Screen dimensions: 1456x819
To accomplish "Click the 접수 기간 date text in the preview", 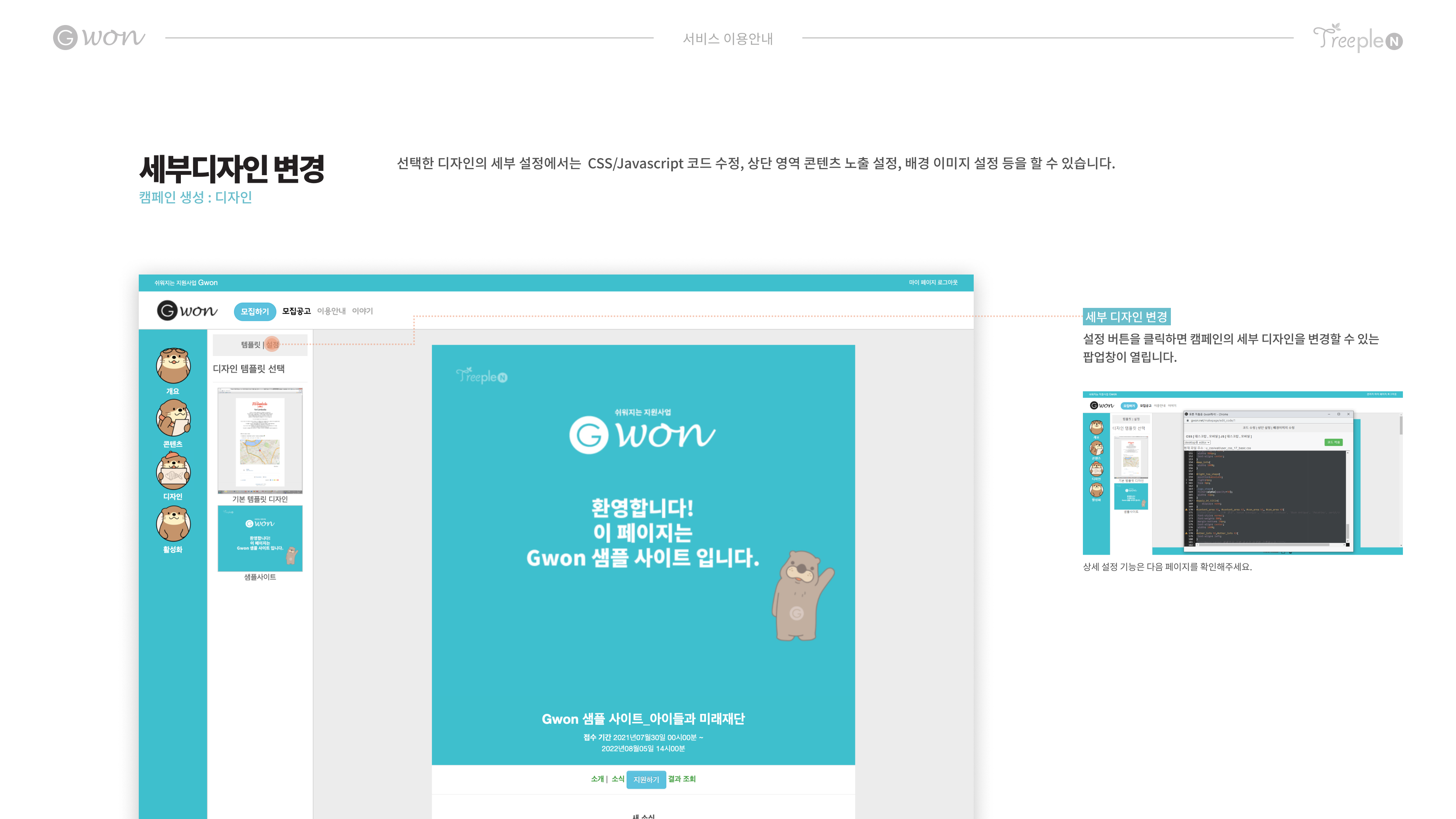I will (643, 743).
